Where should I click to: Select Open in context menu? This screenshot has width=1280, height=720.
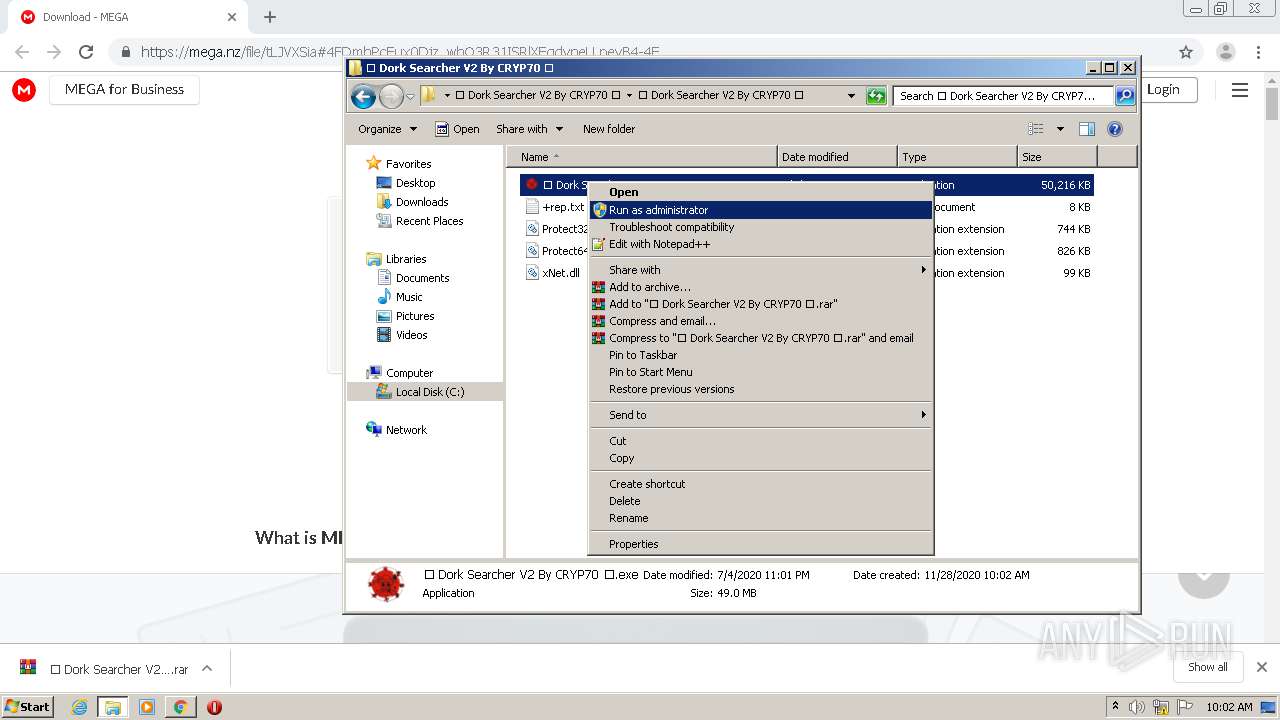[x=760, y=192]
